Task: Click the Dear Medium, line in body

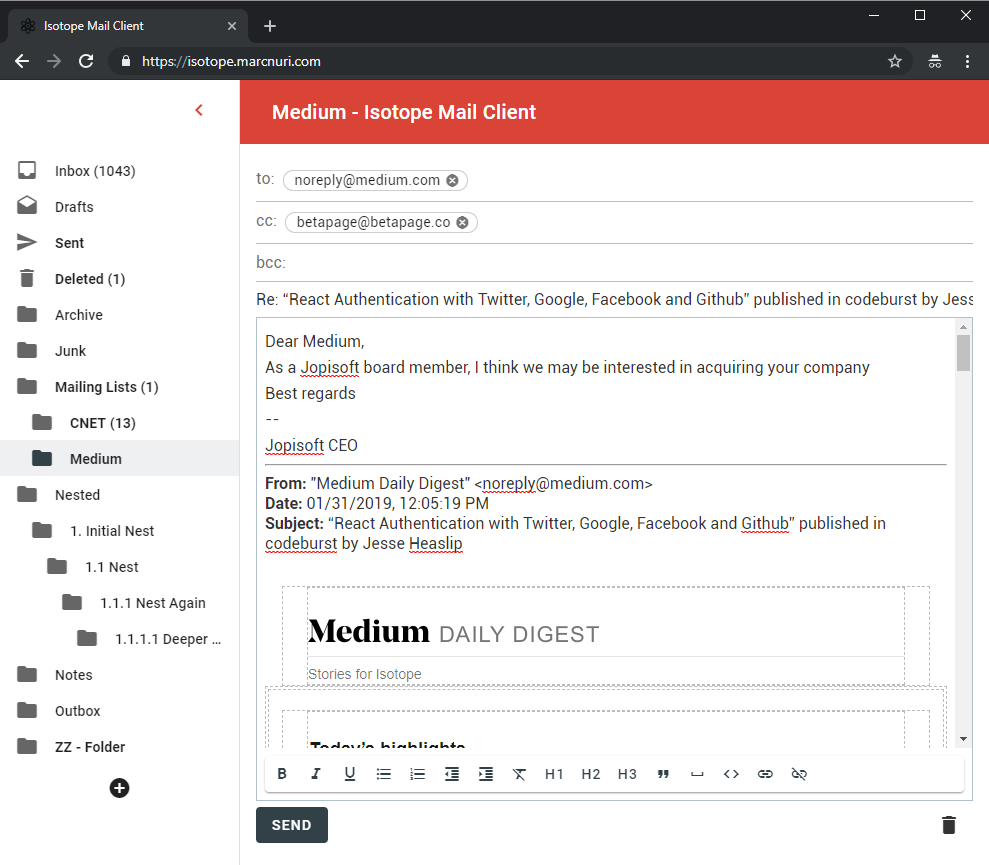Action: [x=315, y=341]
